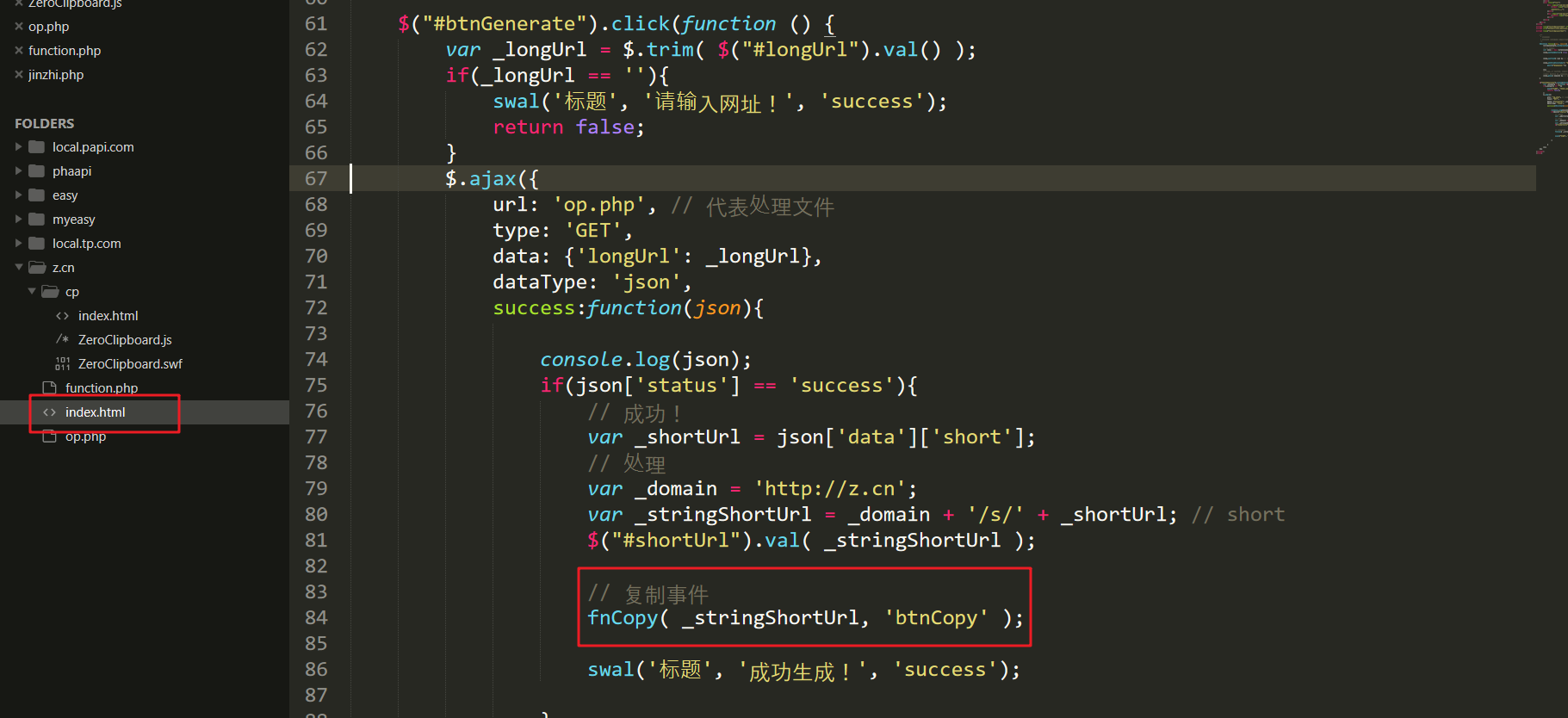Expand the local.papi.com folder arrow
Screen dimensions: 1568x718
[x=19, y=147]
